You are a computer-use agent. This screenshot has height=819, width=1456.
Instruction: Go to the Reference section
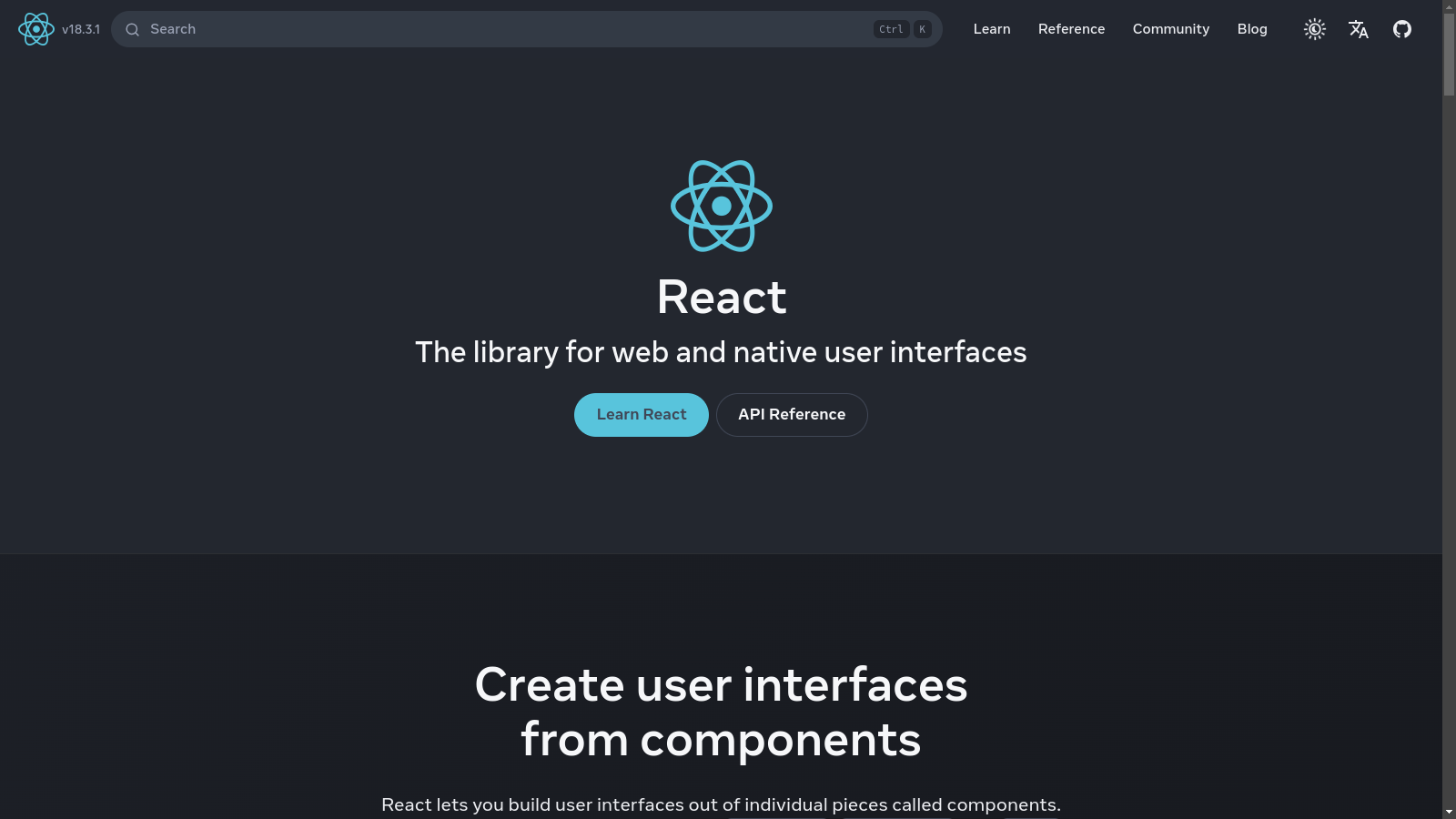1071,29
